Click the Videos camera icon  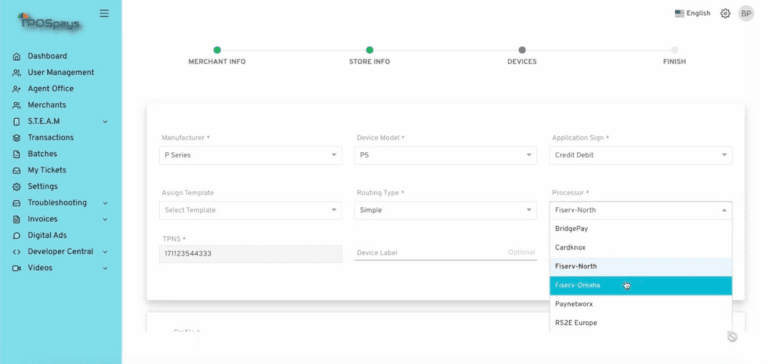(x=17, y=268)
